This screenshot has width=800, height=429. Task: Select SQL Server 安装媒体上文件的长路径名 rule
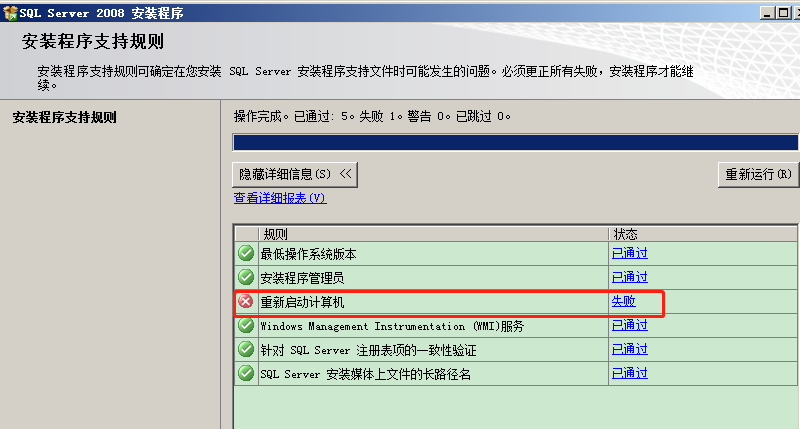[365, 374]
